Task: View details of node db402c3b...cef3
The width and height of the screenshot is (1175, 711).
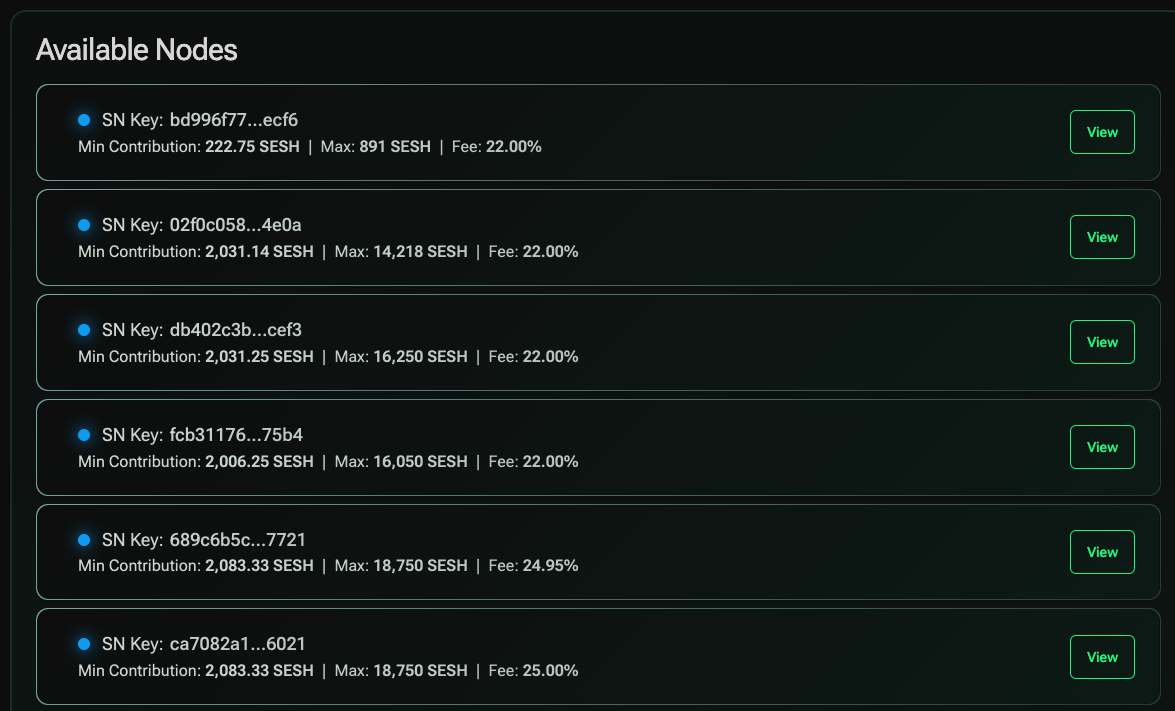Action: (1102, 342)
